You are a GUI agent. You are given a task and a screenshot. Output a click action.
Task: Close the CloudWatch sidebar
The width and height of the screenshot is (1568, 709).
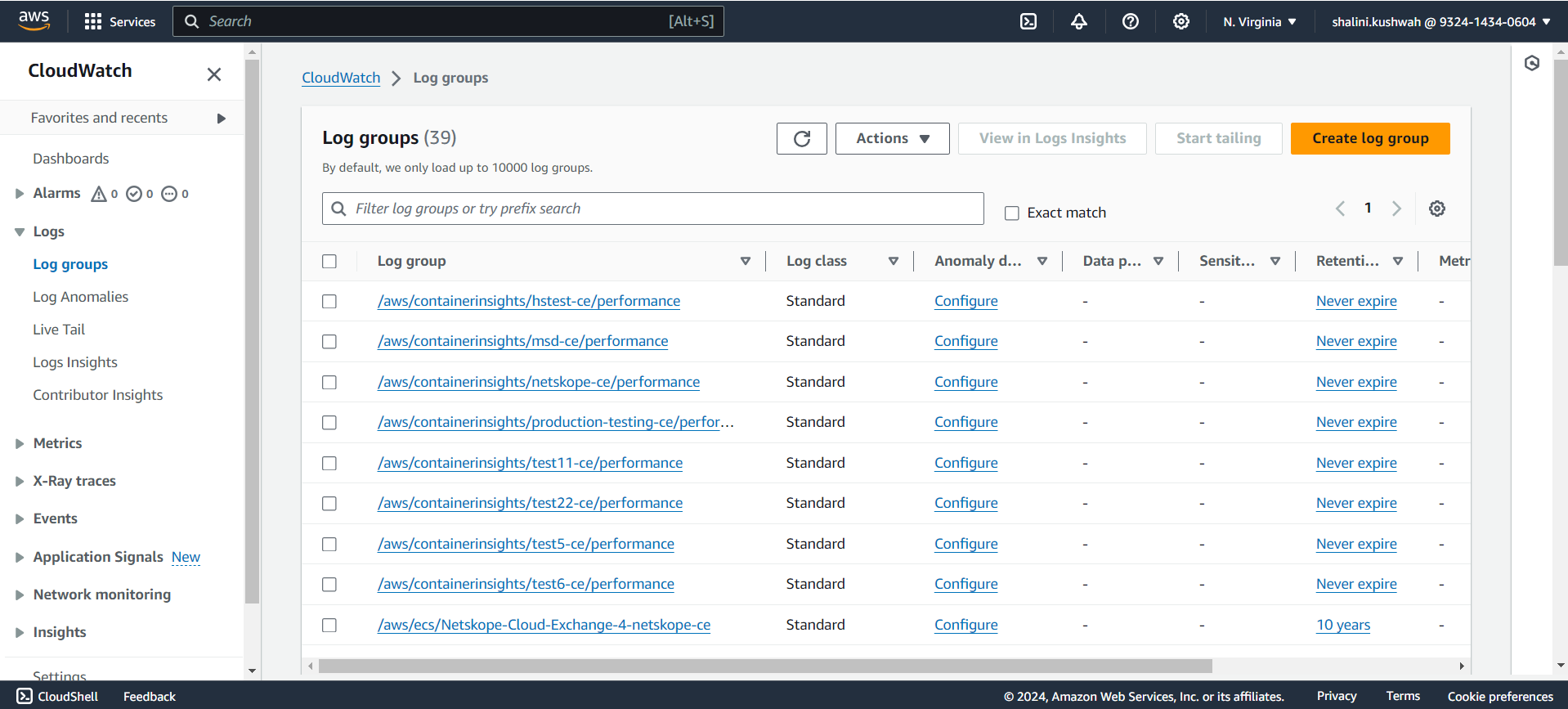[214, 74]
